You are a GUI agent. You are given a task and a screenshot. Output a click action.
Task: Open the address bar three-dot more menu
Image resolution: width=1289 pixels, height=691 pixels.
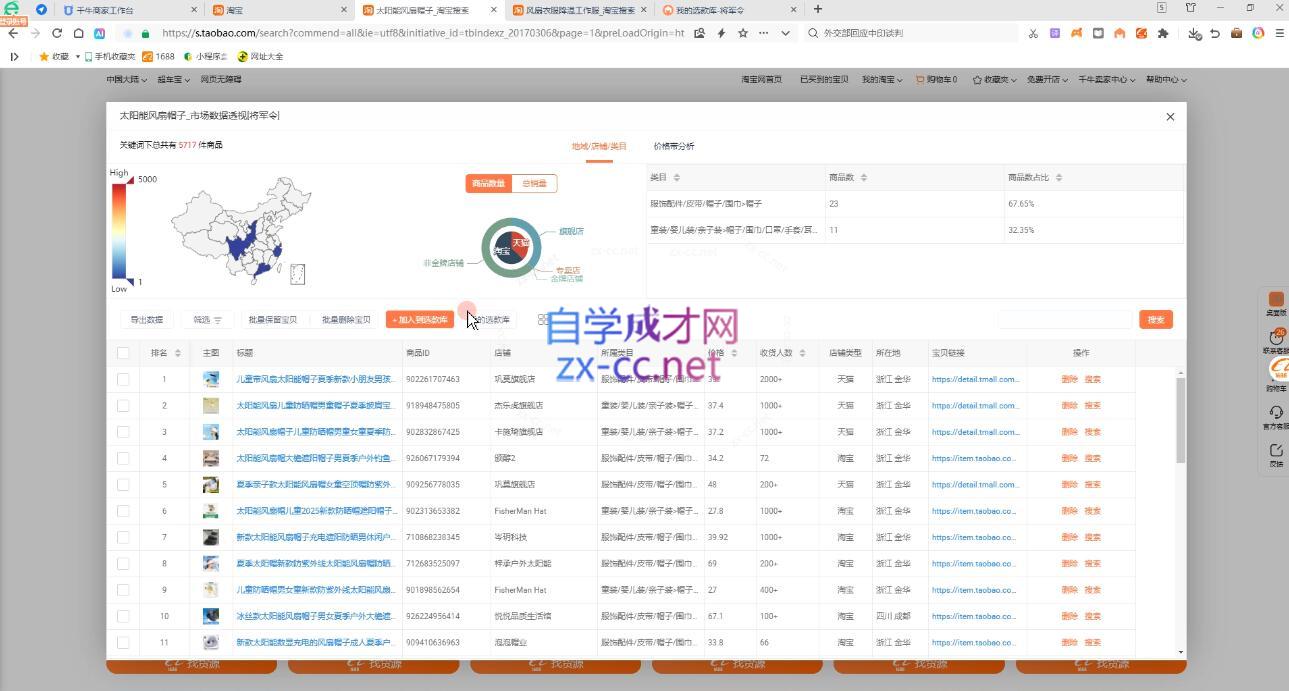point(764,33)
